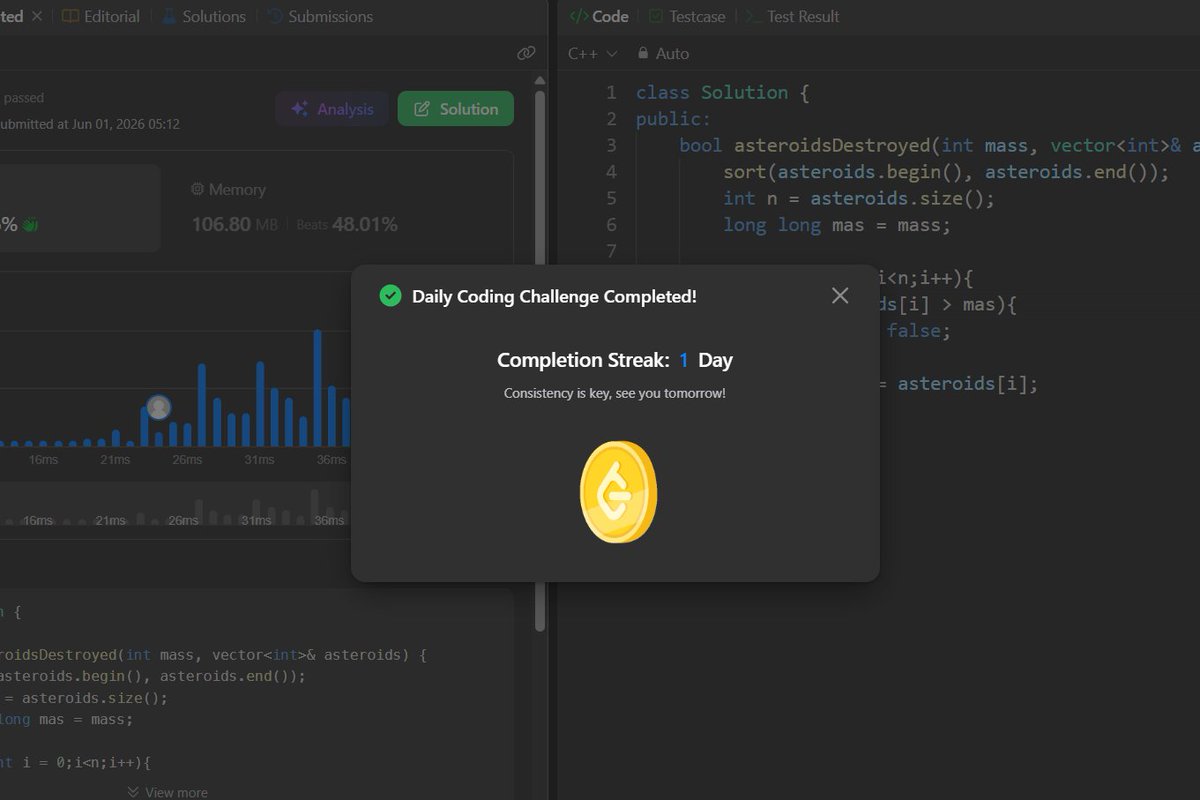Click the Submissions history icon
Screen dimensions: 1200x800
pos(275,16)
